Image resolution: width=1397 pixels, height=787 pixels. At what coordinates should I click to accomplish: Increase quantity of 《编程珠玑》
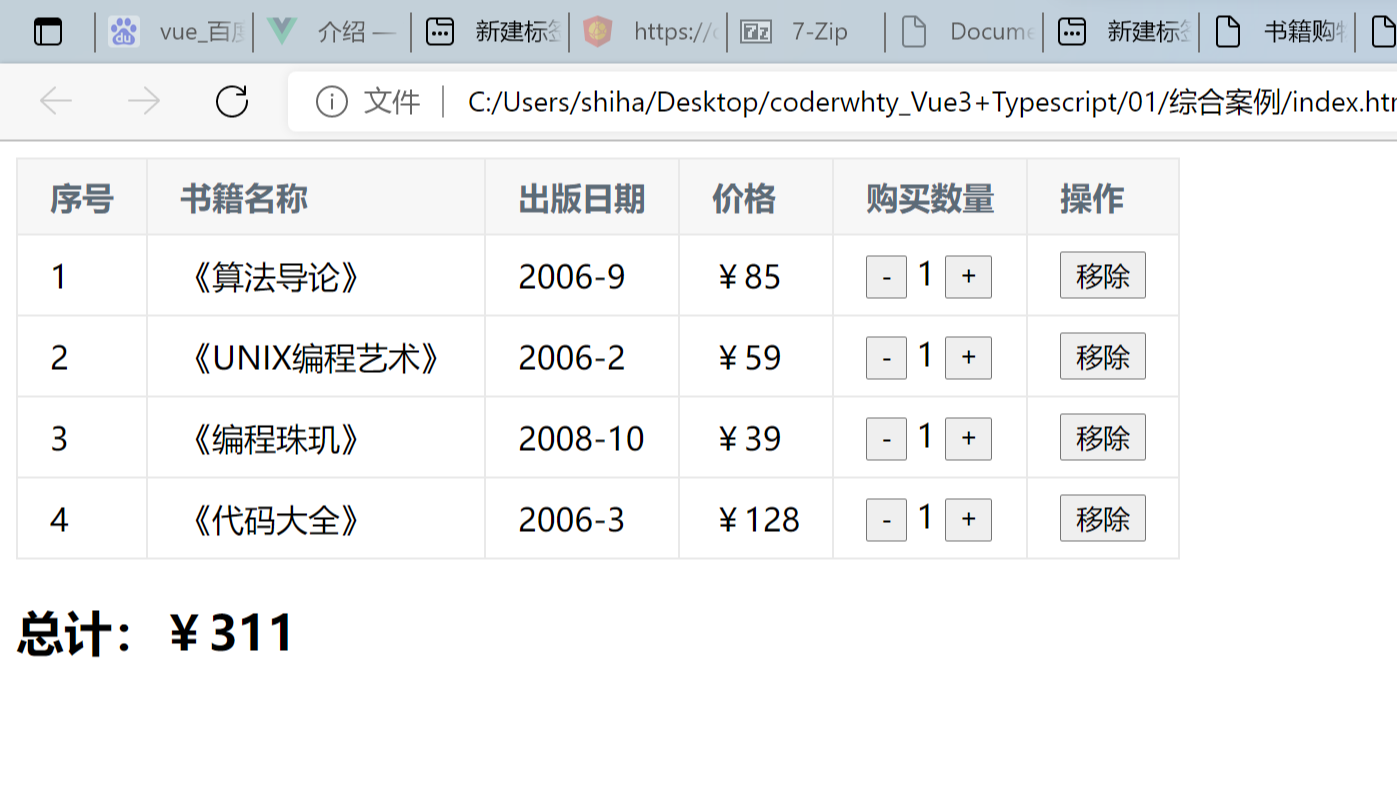point(968,439)
